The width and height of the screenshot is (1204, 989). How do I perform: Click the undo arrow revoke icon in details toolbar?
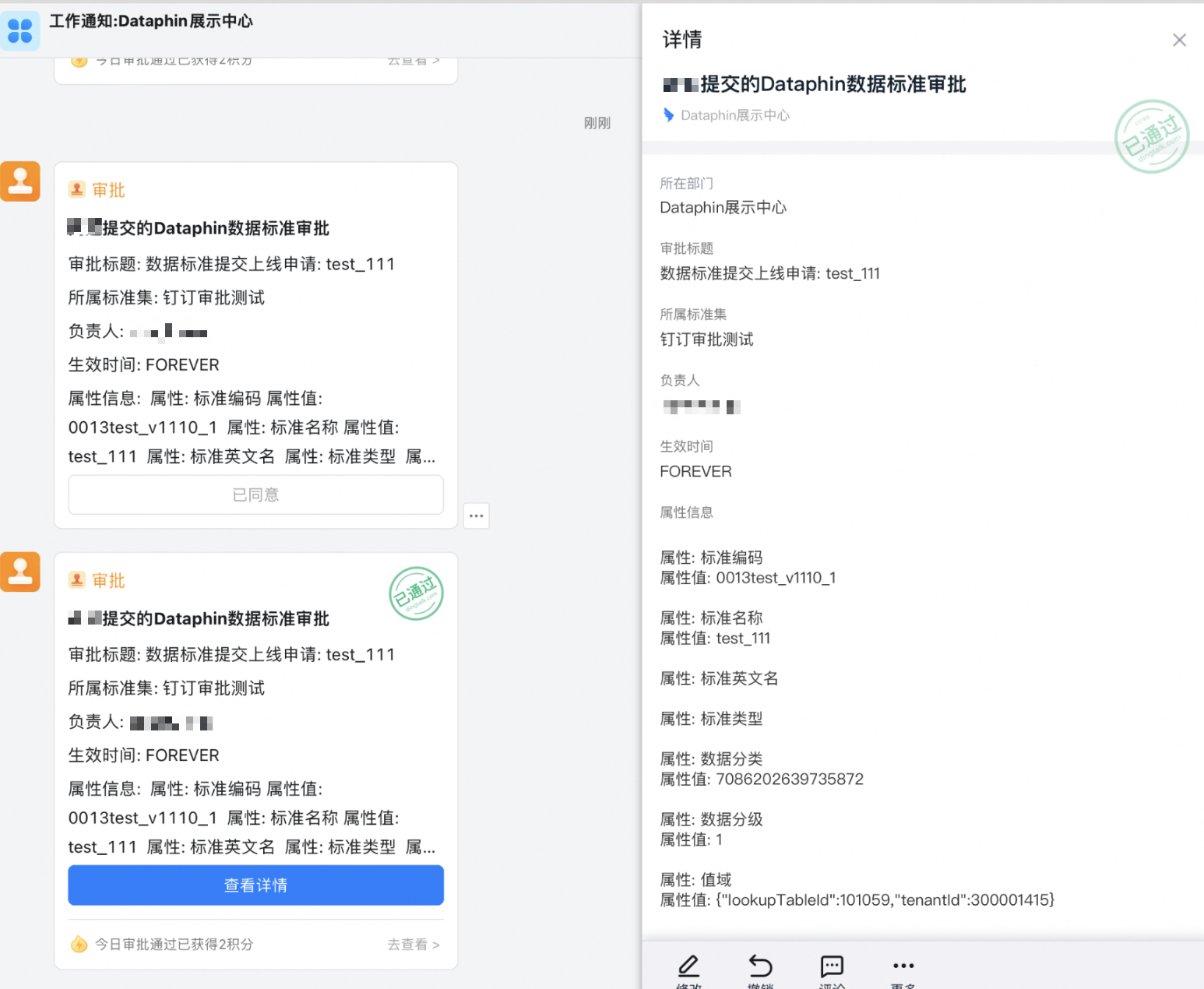pyautogui.click(x=760, y=966)
